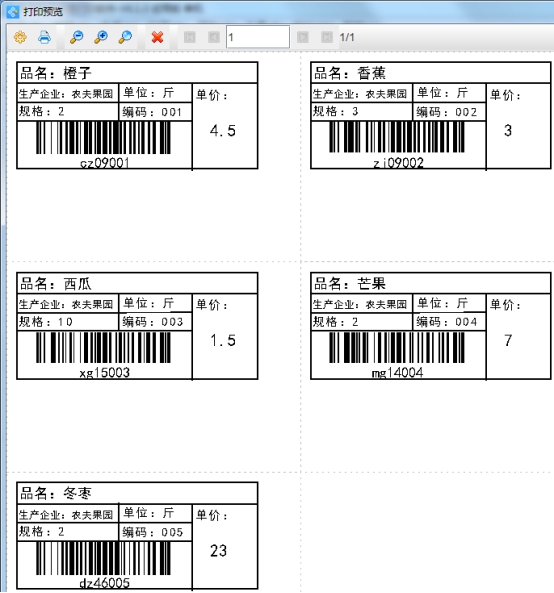
Task: Click the page number input field
Action: point(258,37)
